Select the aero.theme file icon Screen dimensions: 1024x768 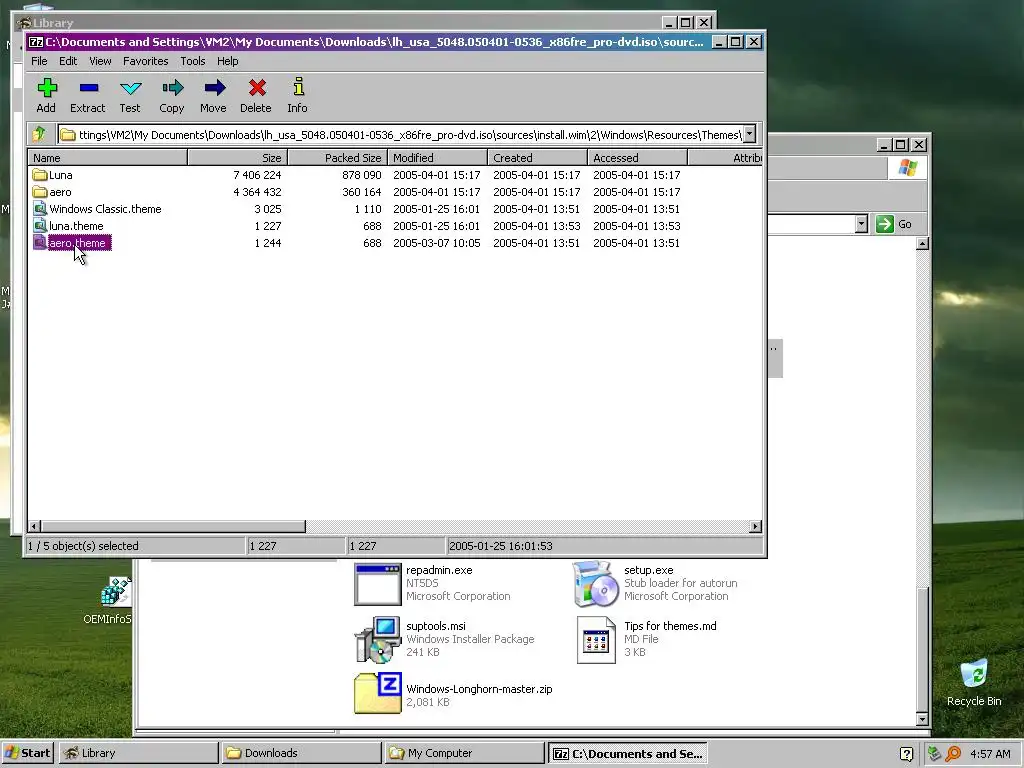(x=40, y=243)
